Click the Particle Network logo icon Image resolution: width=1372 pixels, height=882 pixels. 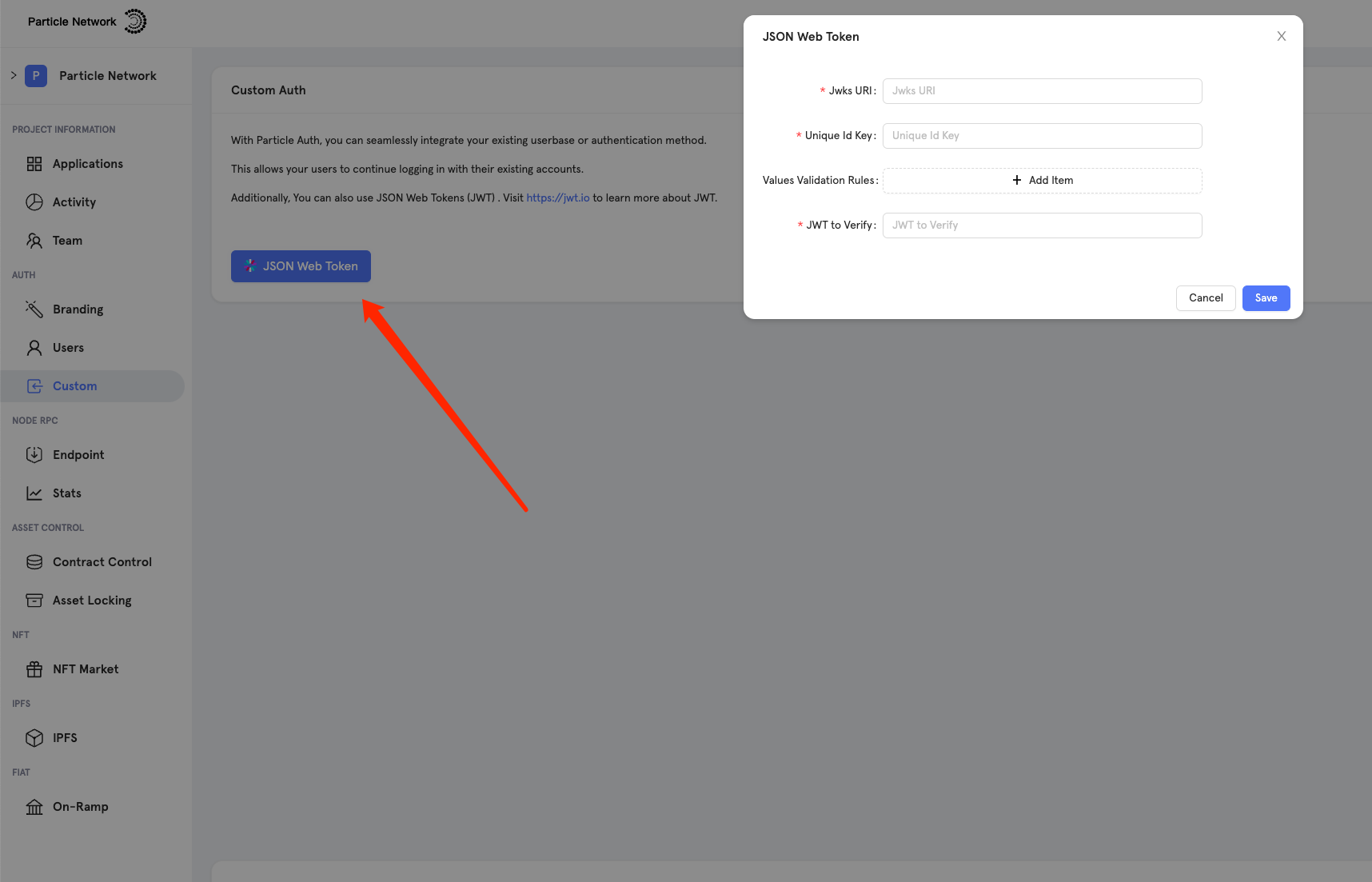pos(135,22)
